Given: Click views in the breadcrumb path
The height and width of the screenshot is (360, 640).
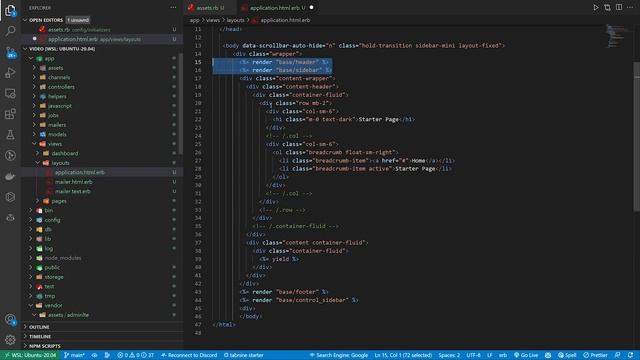Looking at the screenshot, I should (x=213, y=20).
